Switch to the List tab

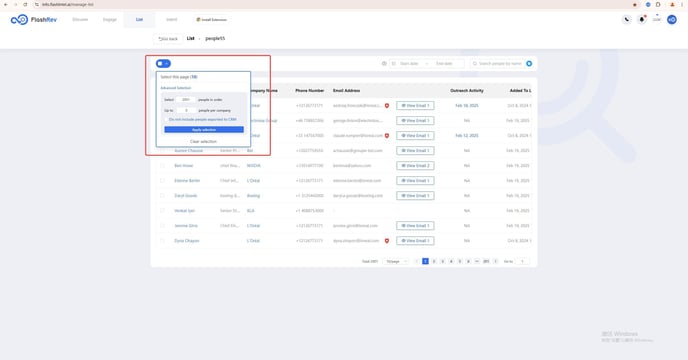tap(139, 20)
